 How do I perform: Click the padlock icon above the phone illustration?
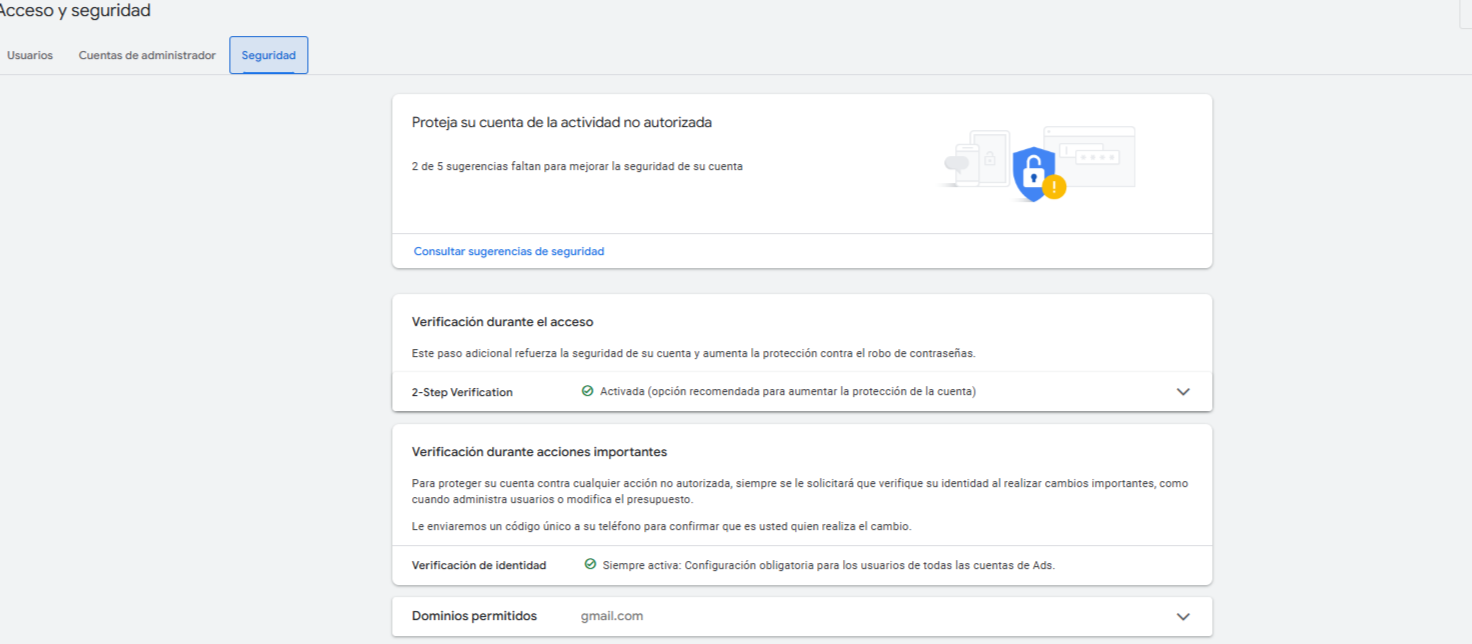(x=990, y=158)
